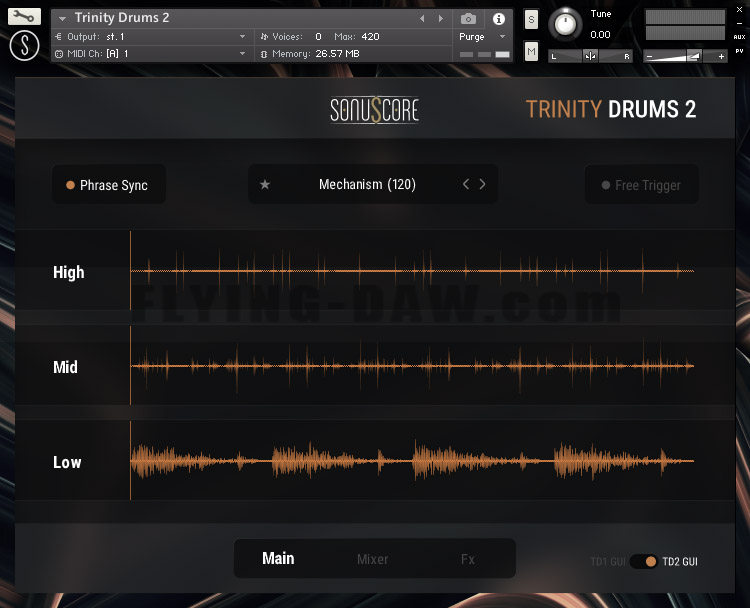Click the TD2 GUI label
Viewport: 750px width, 608px height.
point(680,562)
